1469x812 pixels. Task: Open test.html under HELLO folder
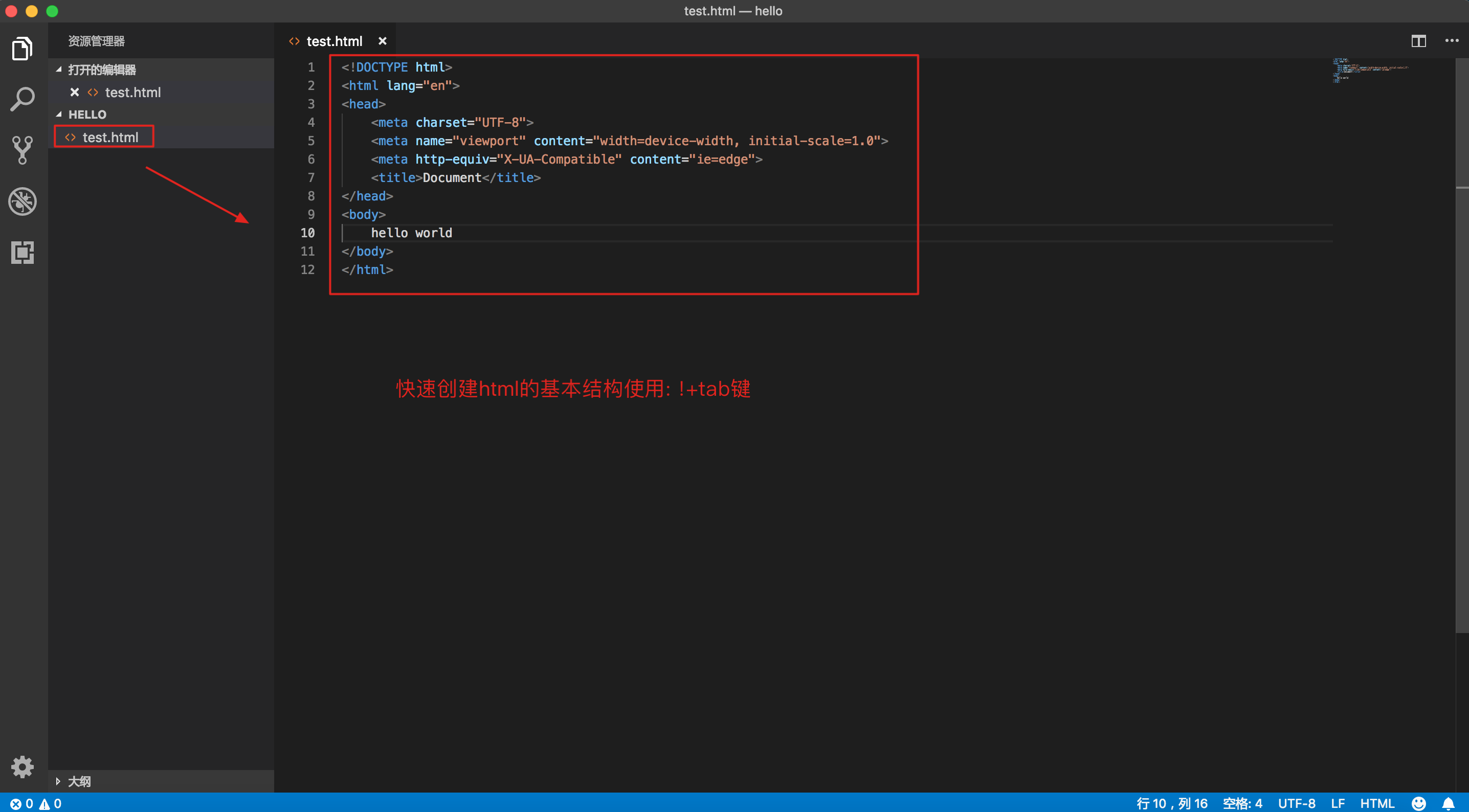[110, 137]
